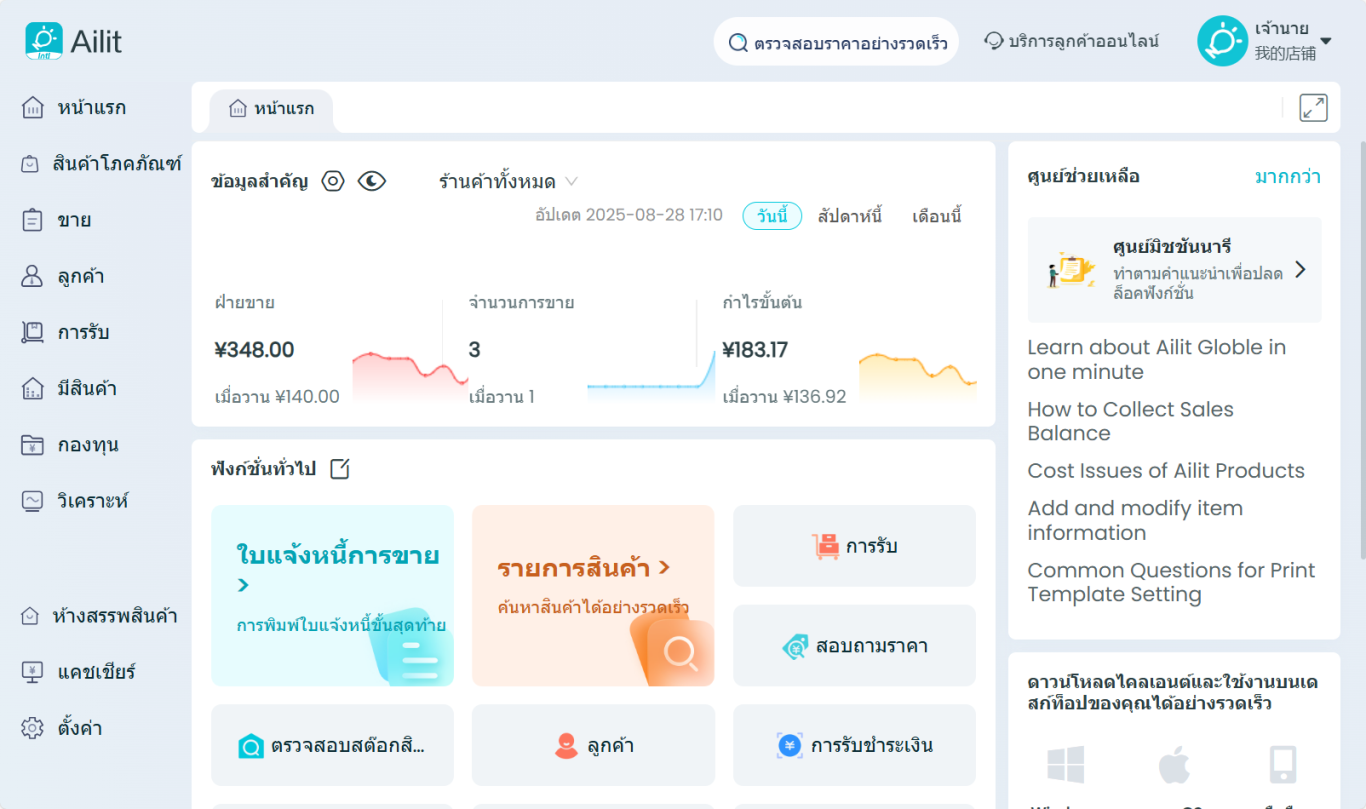This screenshot has height=809, width=1366.
Task: Open Add and modify item information
Action: click(x=1135, y=520)
